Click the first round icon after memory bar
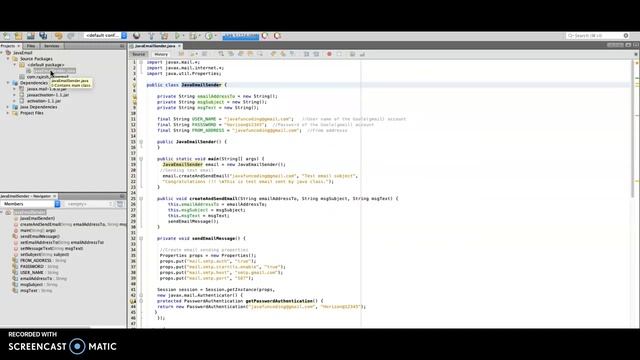 click(x=265, y=36)
